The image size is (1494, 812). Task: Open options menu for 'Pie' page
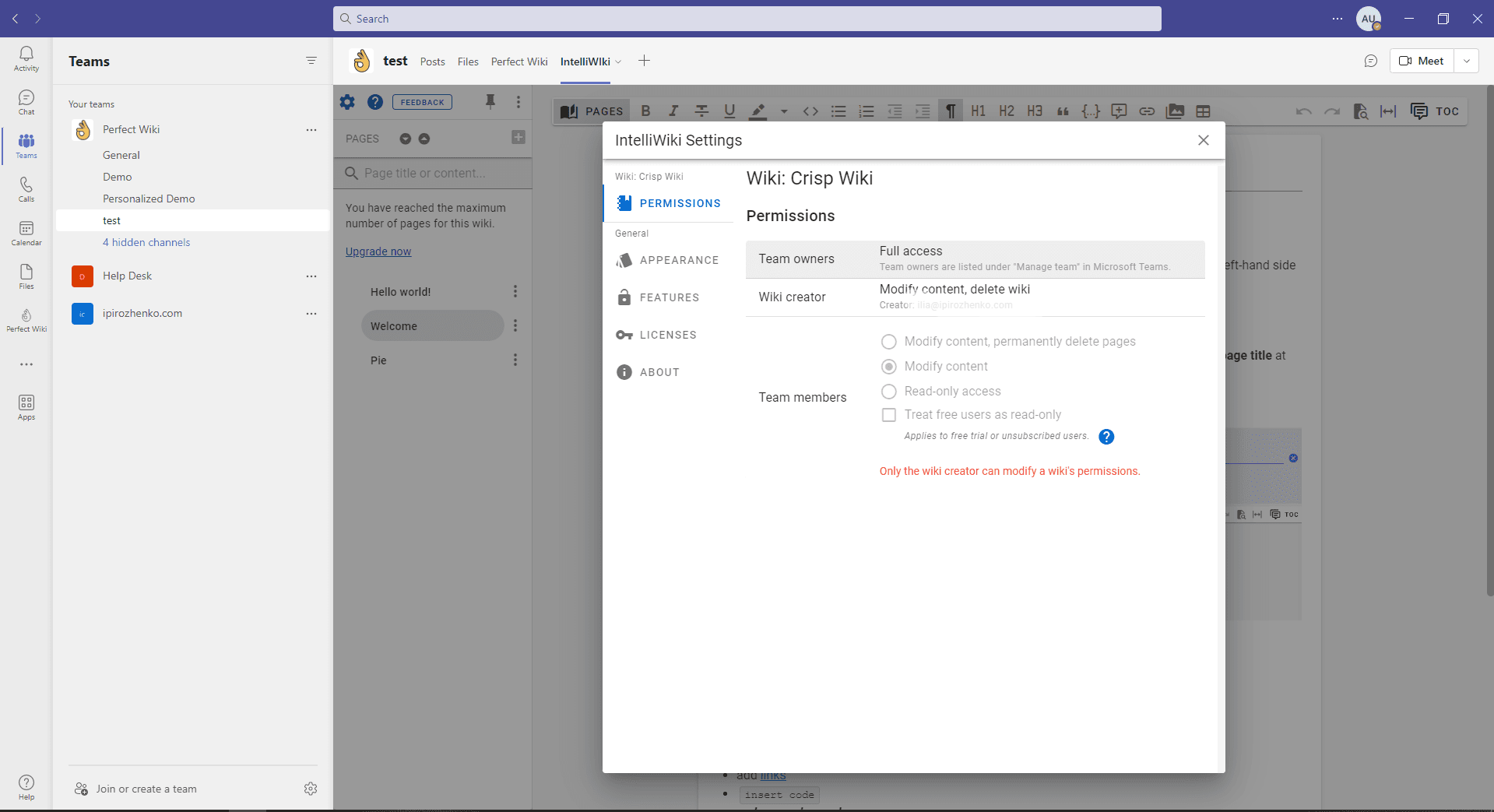point(515,360)
